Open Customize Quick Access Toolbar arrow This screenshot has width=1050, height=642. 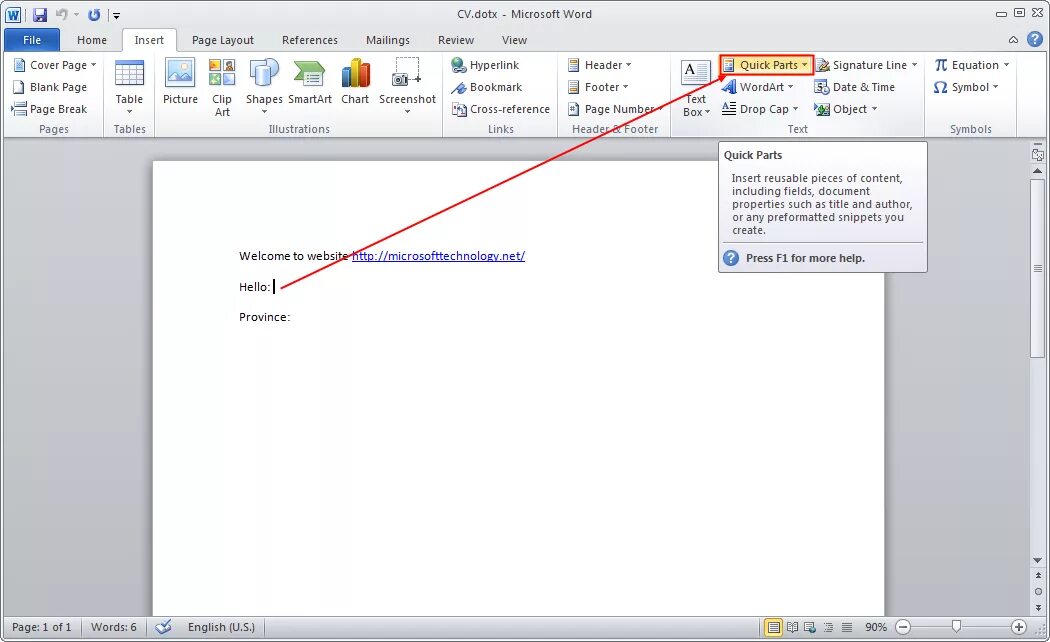[116, 15]
